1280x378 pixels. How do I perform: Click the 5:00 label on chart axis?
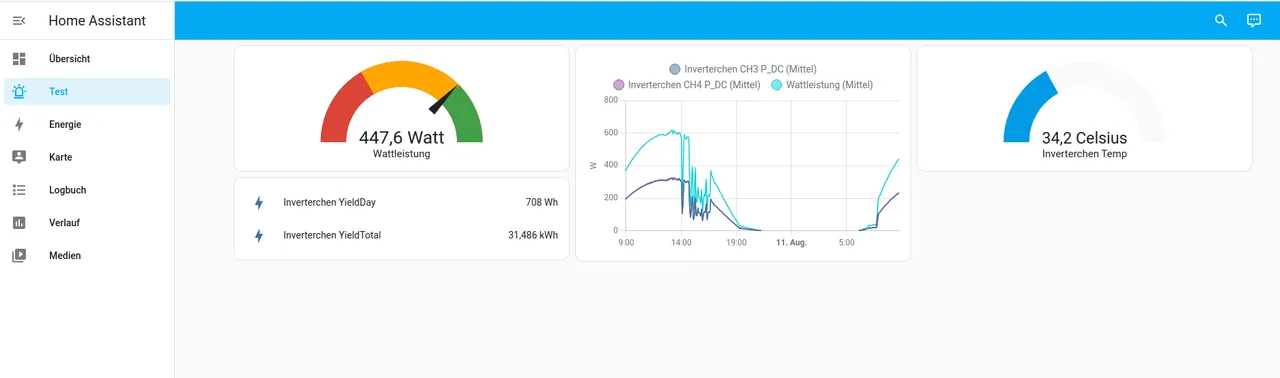[846, 242]
